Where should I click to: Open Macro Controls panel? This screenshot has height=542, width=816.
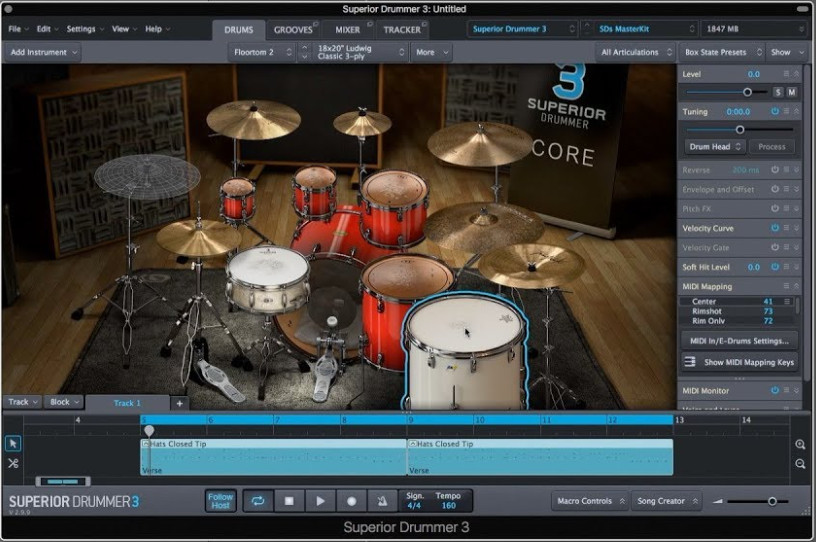point(590,501)
